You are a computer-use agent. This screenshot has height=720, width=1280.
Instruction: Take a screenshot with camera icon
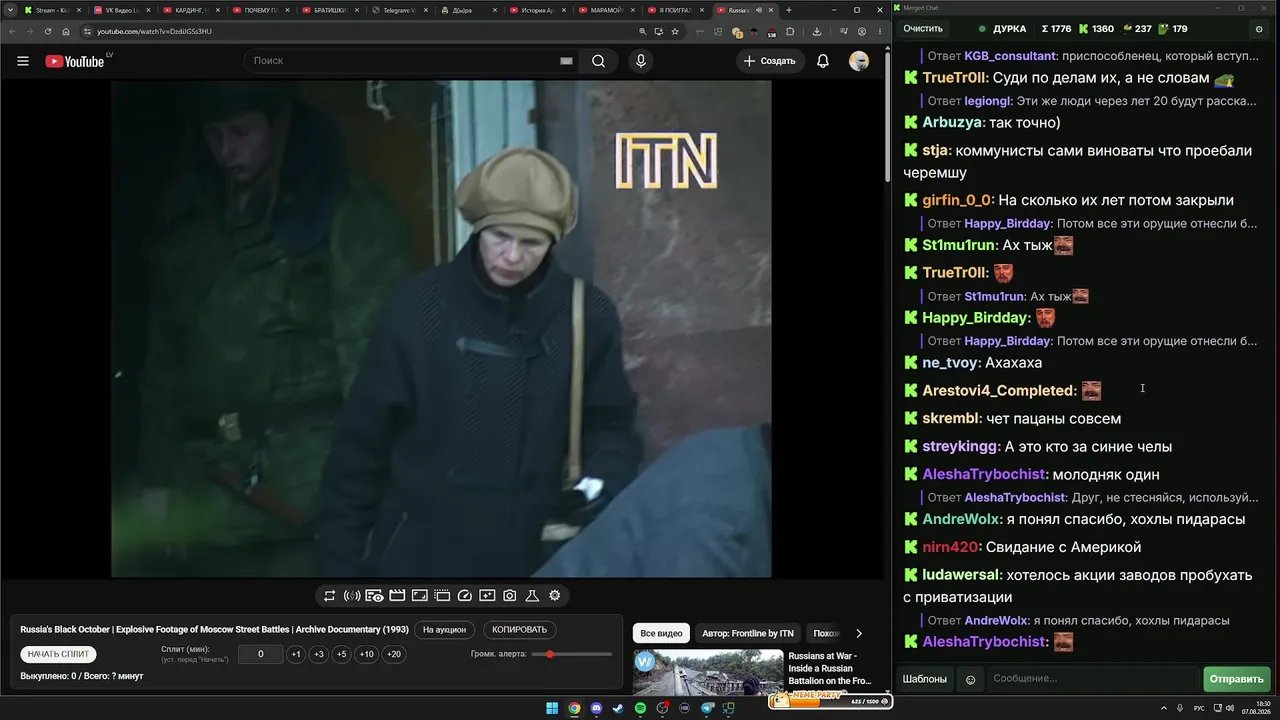510,596
